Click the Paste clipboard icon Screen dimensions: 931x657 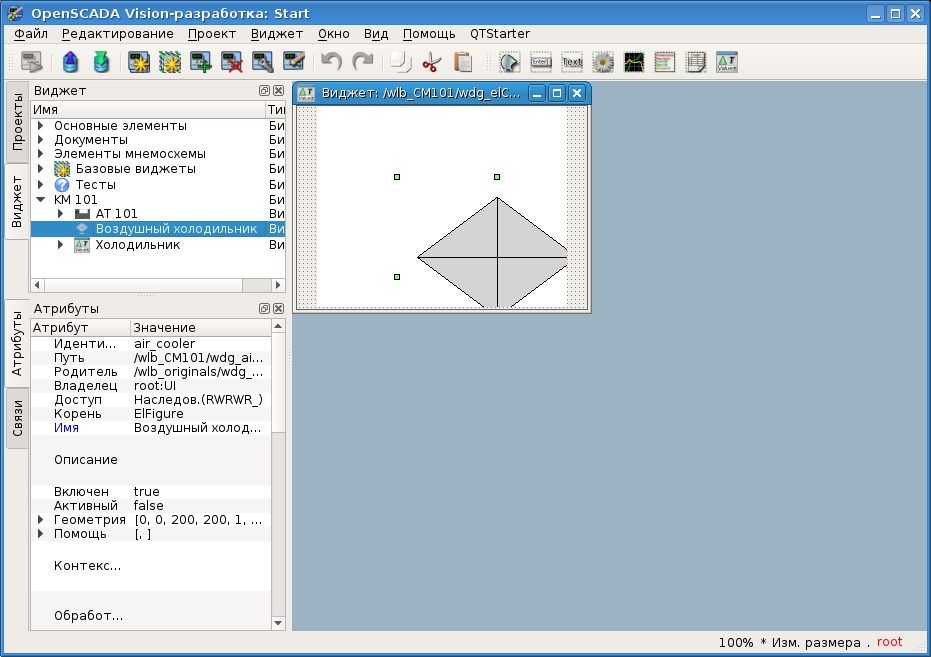[x=463, y=62]
